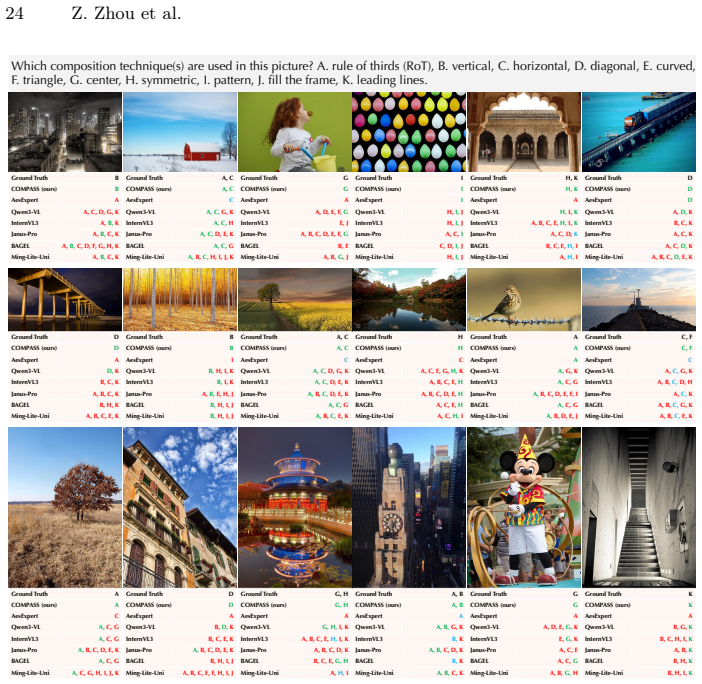702x684 pixels.
Task: Click the colorful balloons pattern image
Action: (409, 132)
